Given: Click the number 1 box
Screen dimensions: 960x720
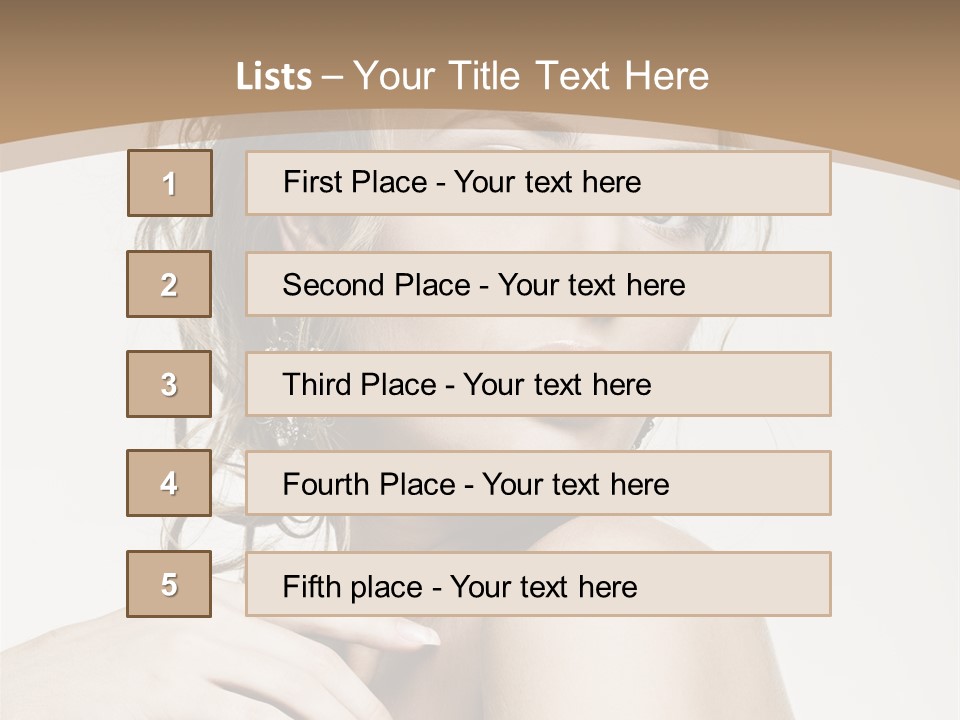Looking at the screenshot, I should coord(170,183).
